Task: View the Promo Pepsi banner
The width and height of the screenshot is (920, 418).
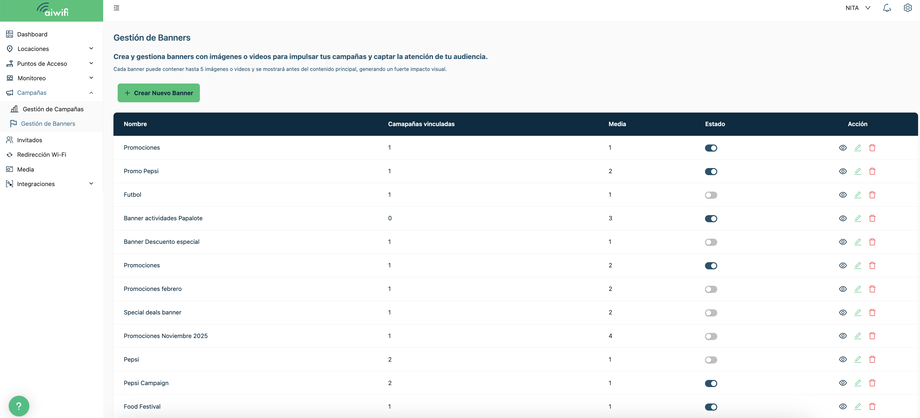Action: point(843,171)
